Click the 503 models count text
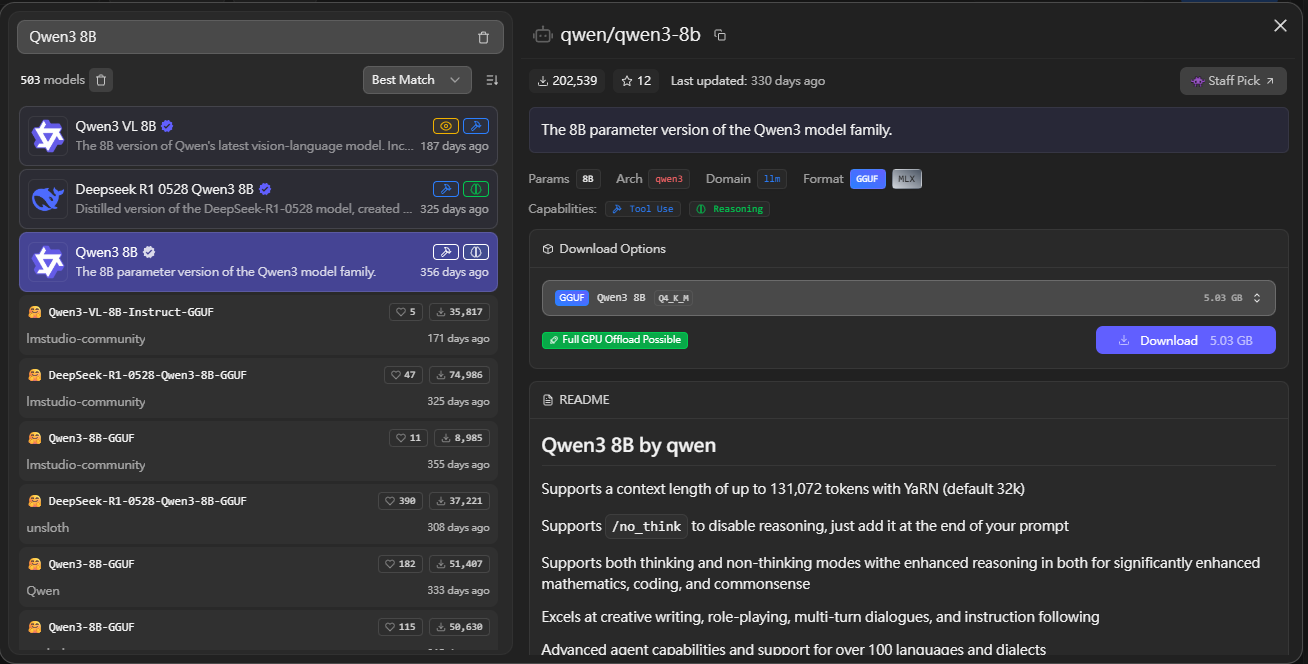Screen dimensions: 1308x664 pos(51,80)
